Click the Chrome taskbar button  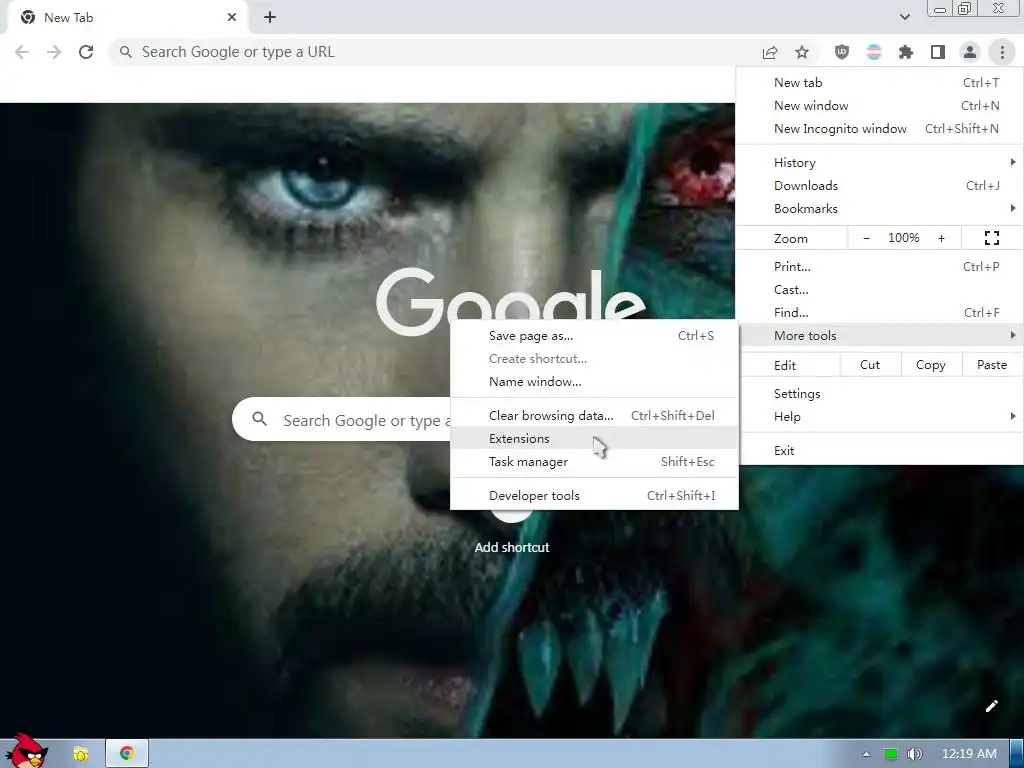(127, 754)
